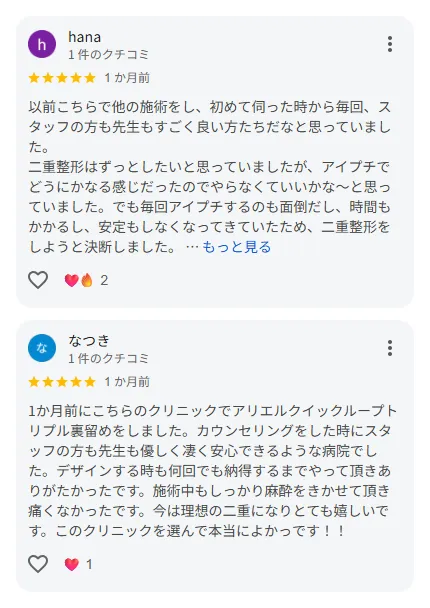Click the body text of なつき's review
Viewport: 430px width, 608px height.
(212, 471)
